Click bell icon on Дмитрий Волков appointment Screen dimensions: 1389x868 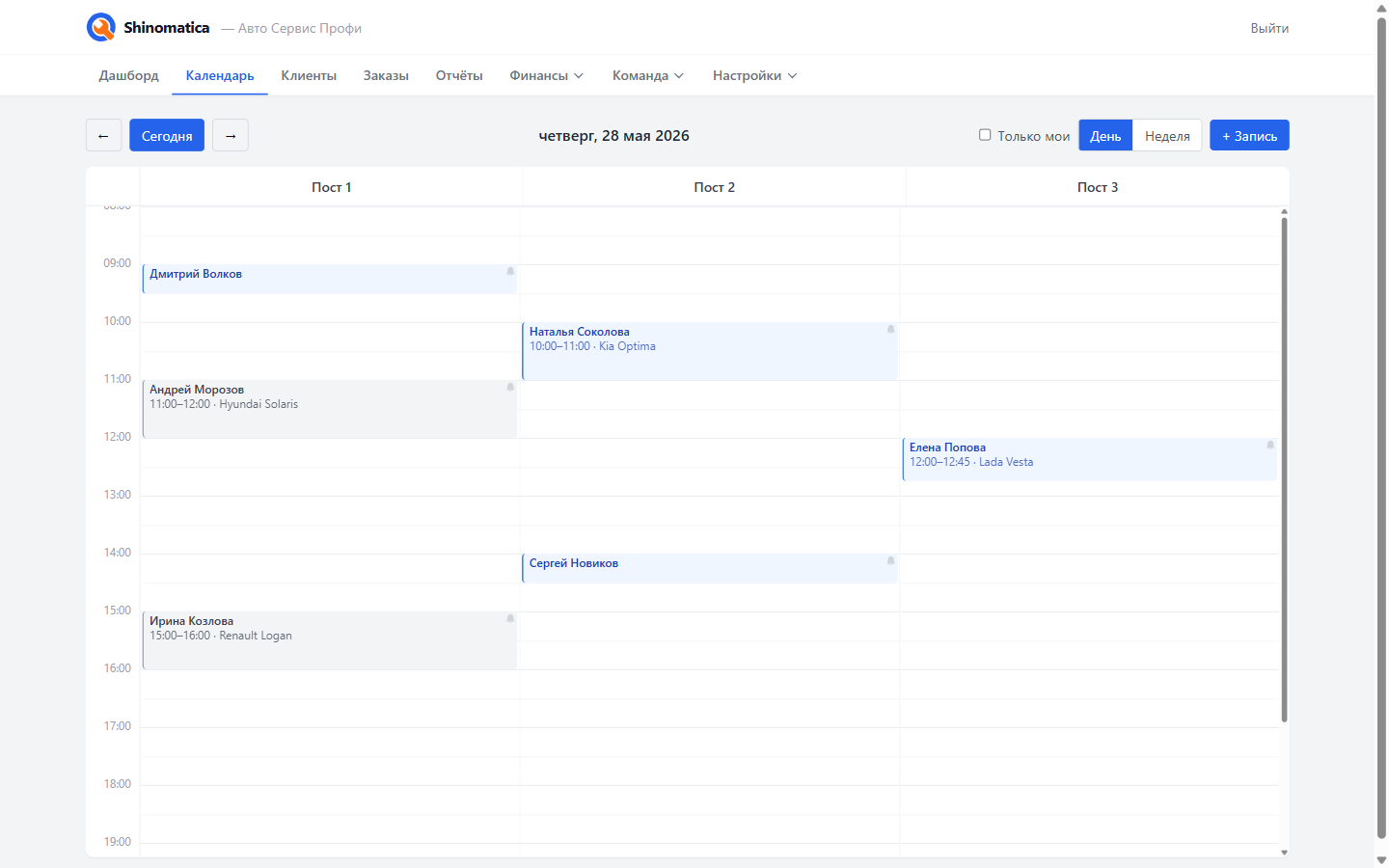(x=510, y=272)
